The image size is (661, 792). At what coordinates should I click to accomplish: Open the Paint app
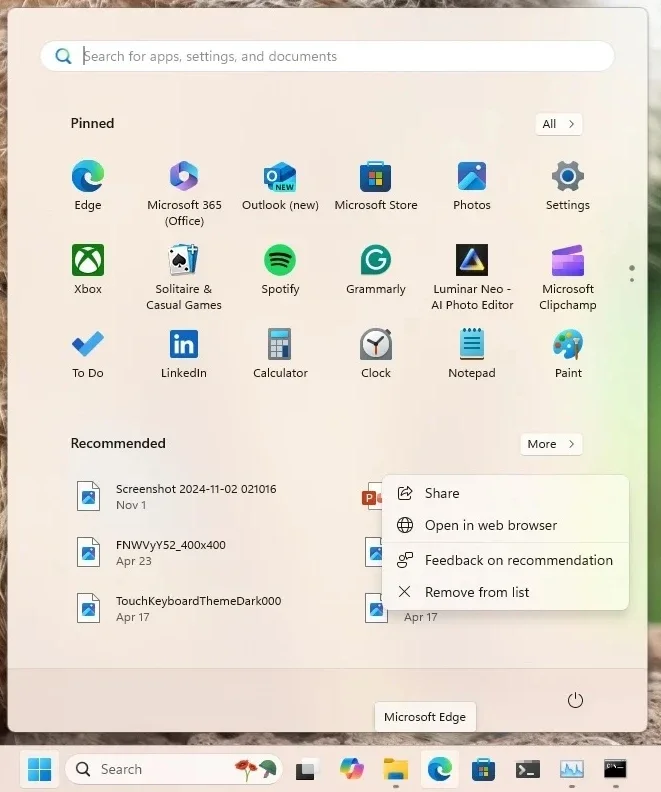[568, 354]
